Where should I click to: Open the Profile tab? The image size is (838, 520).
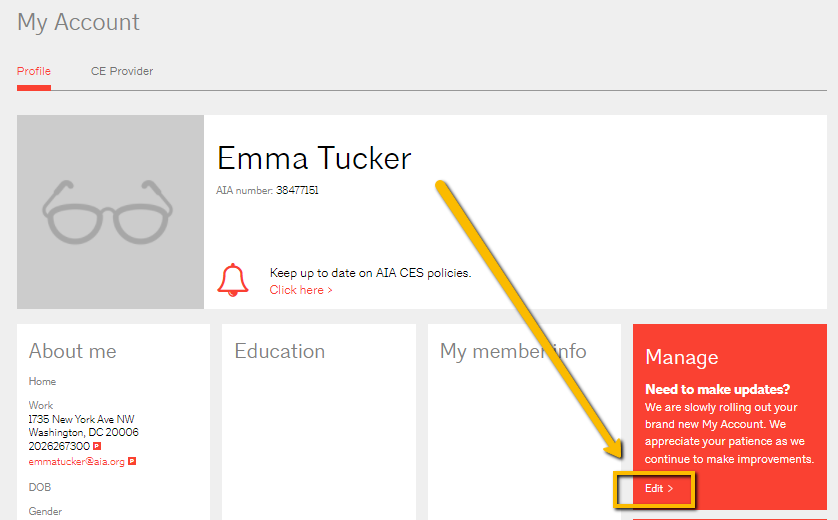(x=34, y=71)
